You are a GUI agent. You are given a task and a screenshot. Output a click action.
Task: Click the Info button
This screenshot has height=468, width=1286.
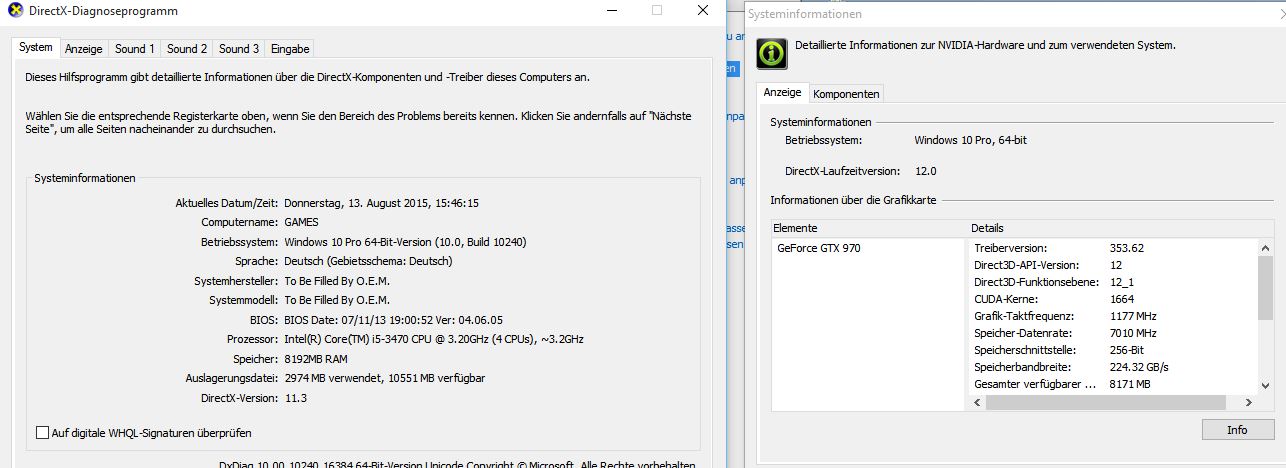click(x=1237, y=429)
